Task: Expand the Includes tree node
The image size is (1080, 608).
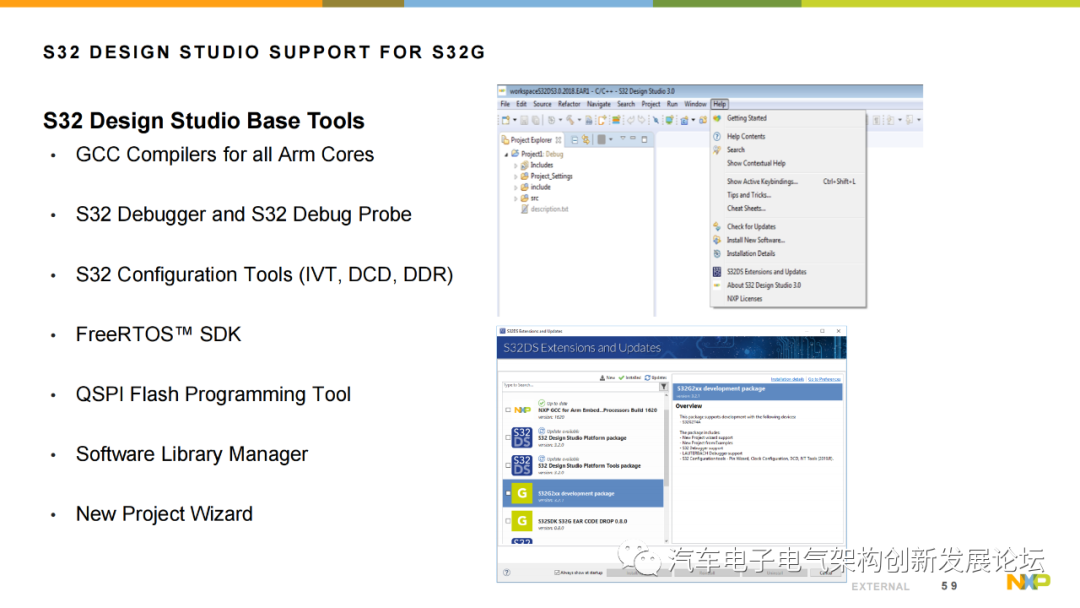Action: point(515,165)
